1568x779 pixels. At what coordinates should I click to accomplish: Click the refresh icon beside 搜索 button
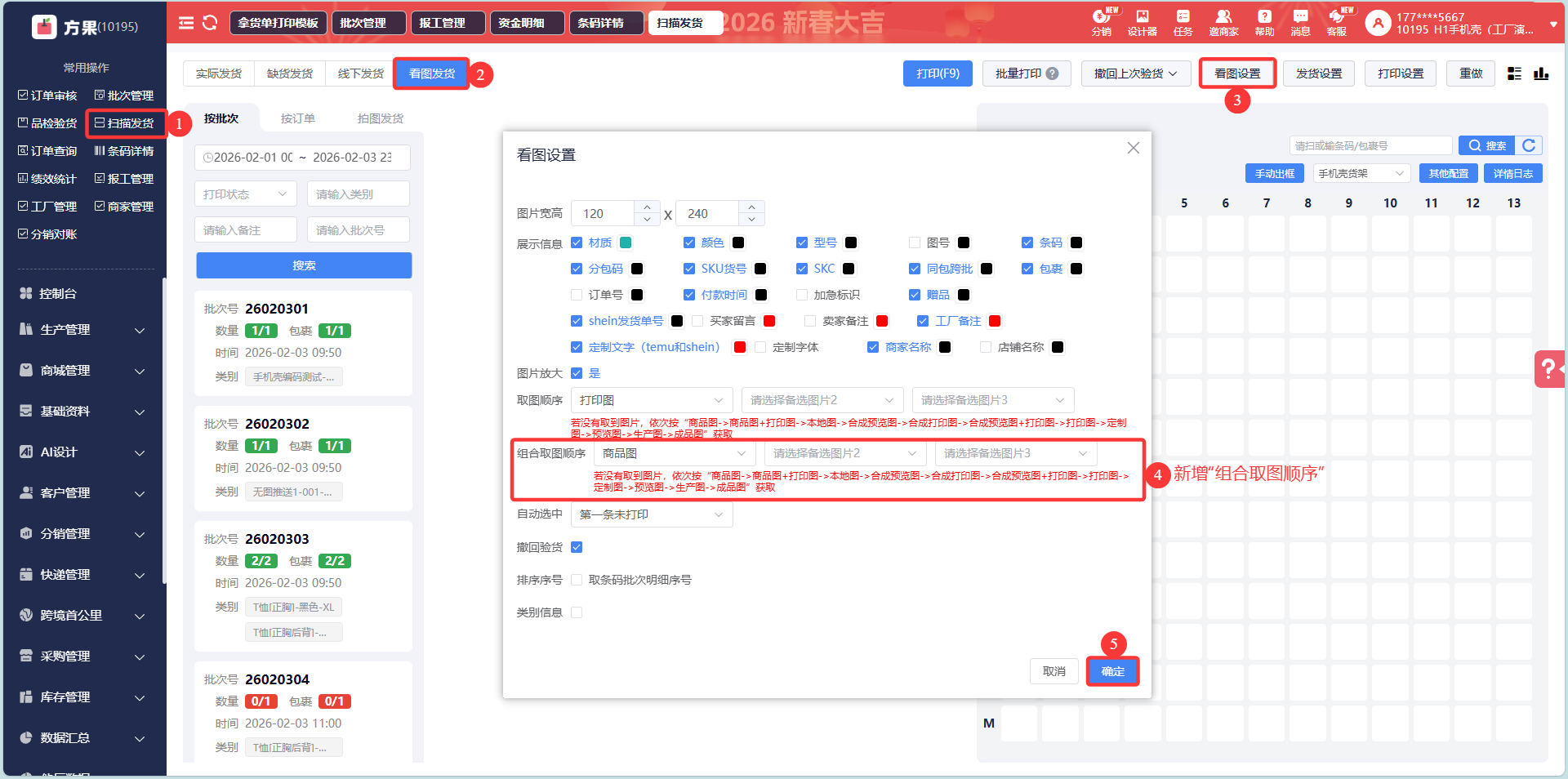tap(1529, 145)
